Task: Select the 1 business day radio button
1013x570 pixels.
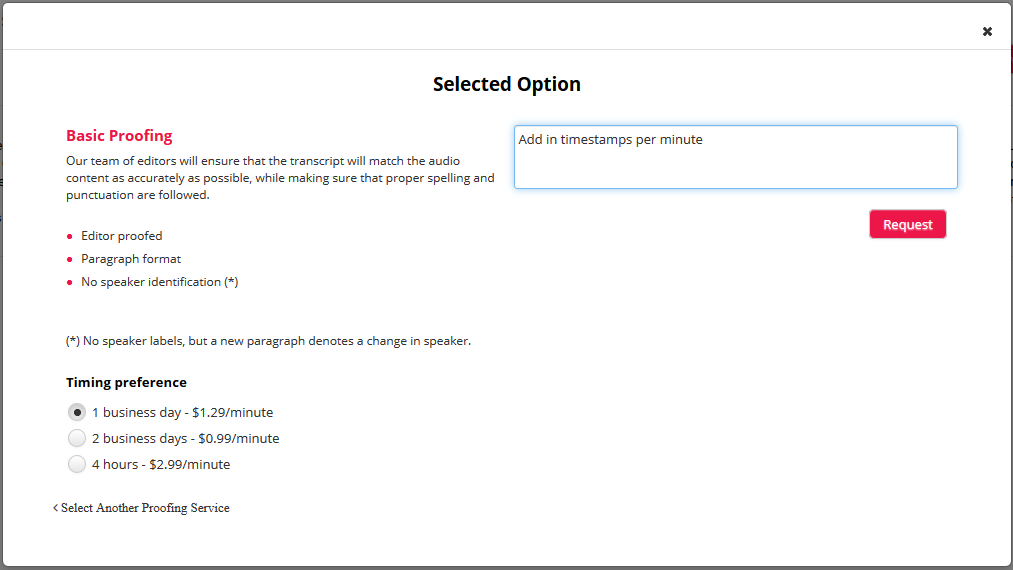Action: [x=77, y=412]
